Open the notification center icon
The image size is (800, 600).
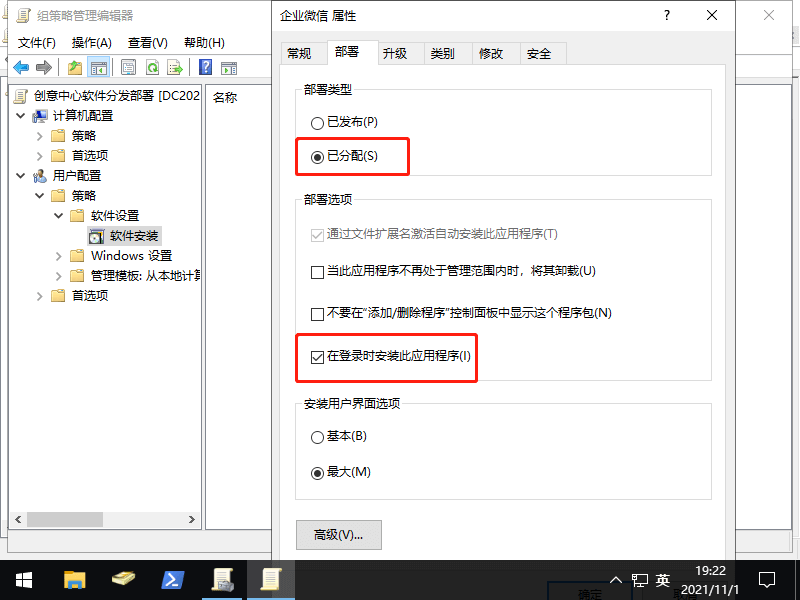[x=767, y=580]
